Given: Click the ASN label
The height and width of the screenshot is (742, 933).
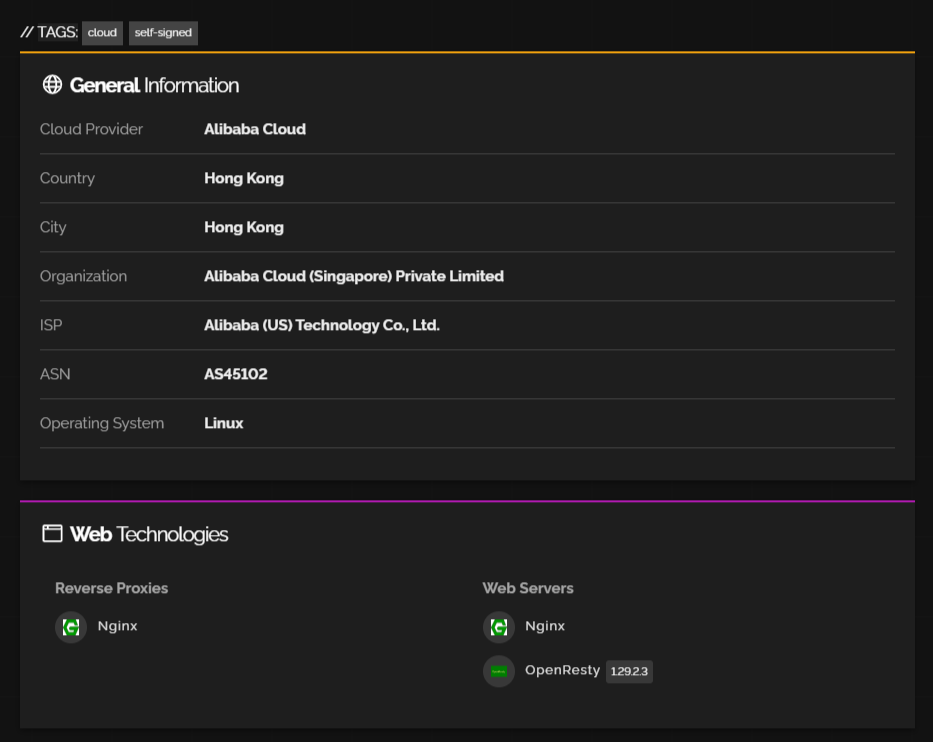Looking at the screenshot, I should 55,374.
